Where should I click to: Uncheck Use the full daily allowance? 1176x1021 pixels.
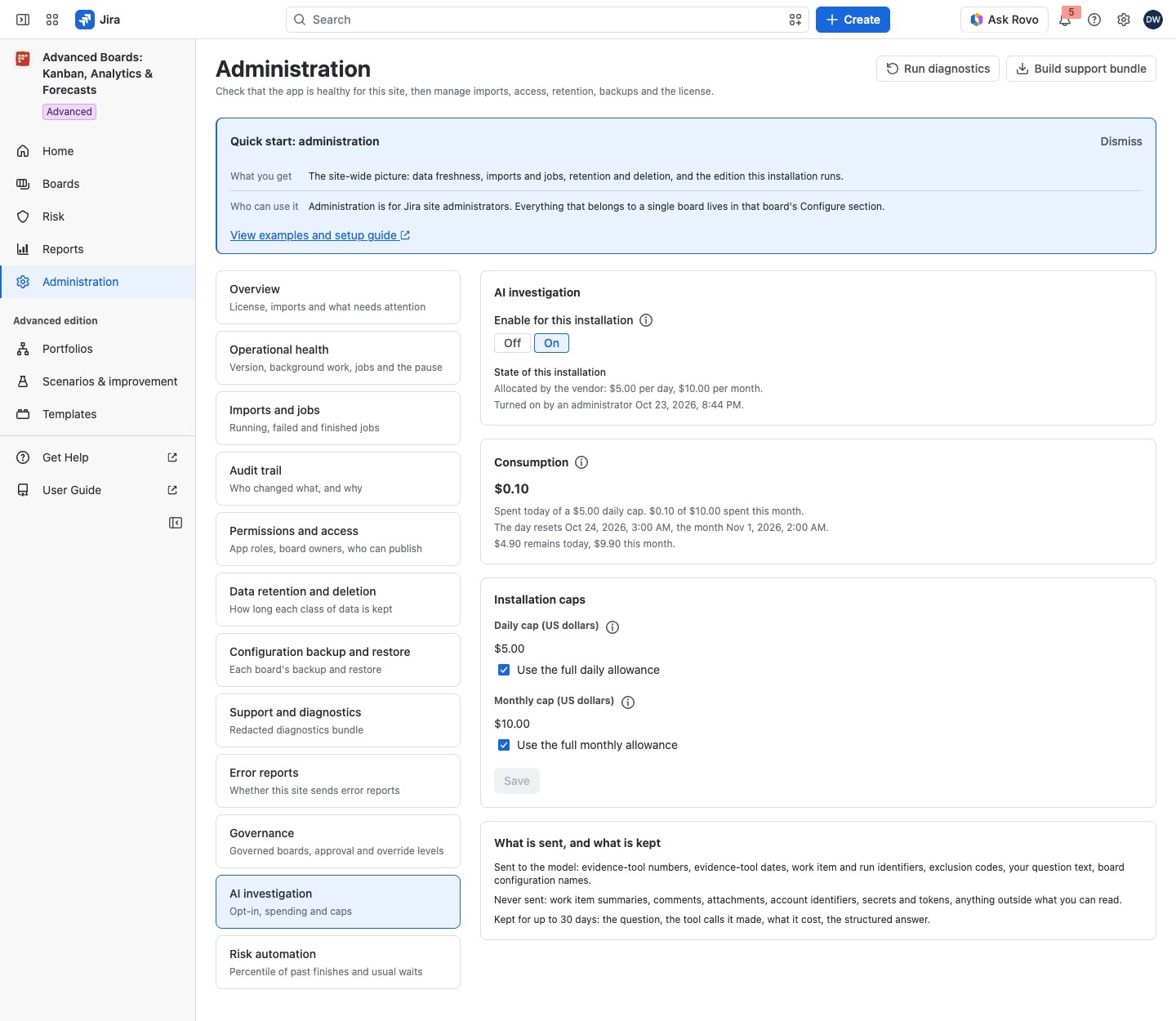[x=504, y=670]
